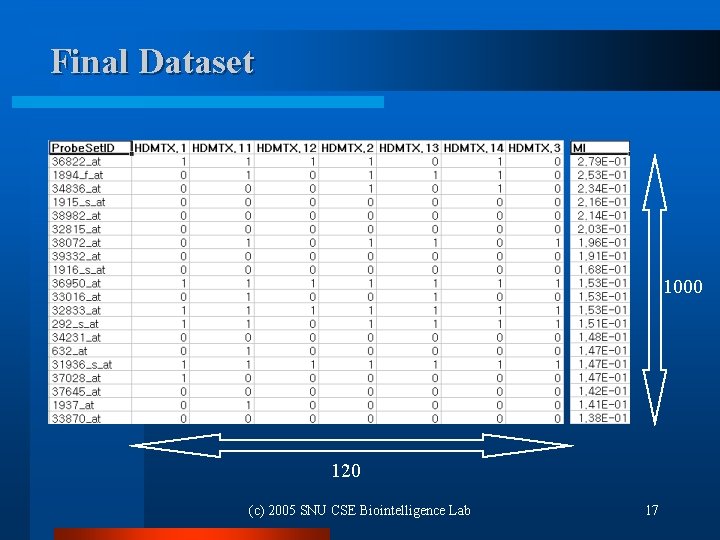Click probe row '33870_at'
This screenshot has width=720, height=540.
coord(306,418)
